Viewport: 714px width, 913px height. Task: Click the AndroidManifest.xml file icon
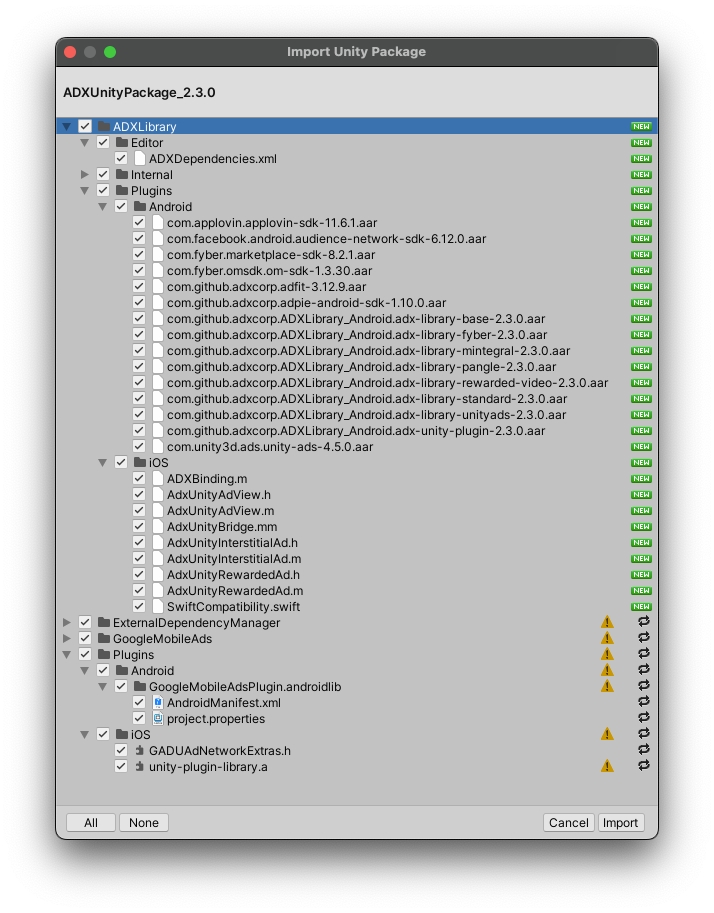click(x=158, y=703)
